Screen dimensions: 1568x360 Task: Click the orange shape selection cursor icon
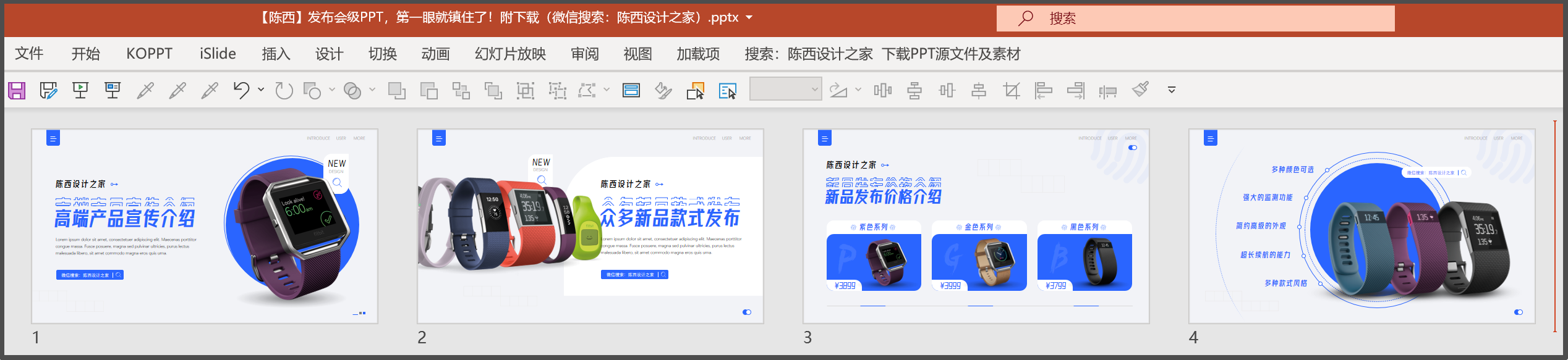coord(696,91)
